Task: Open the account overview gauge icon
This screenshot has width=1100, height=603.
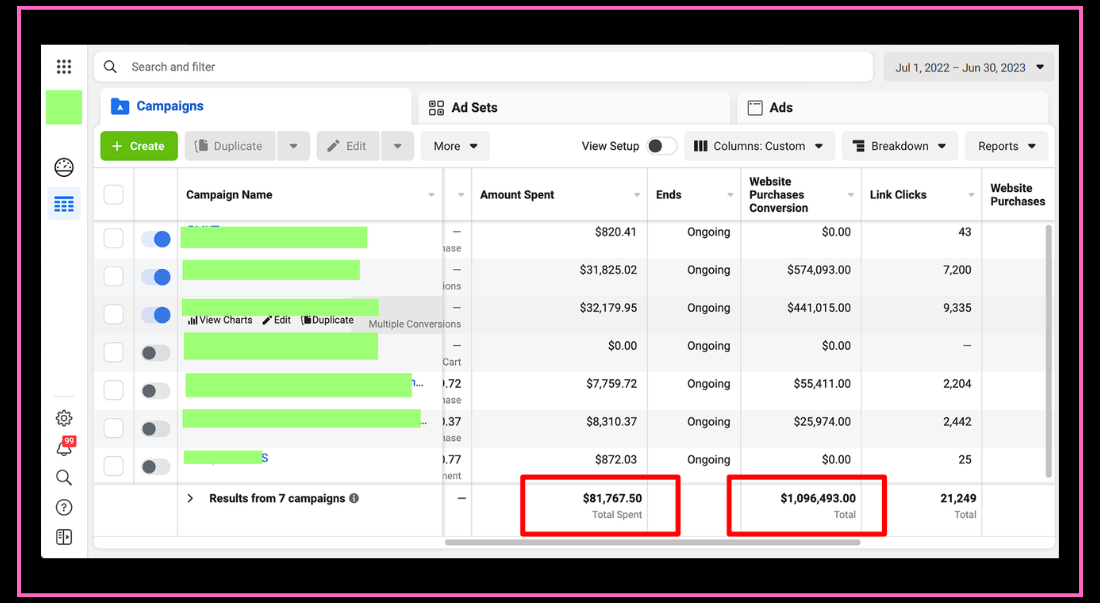Action: [x=64, y=167]
